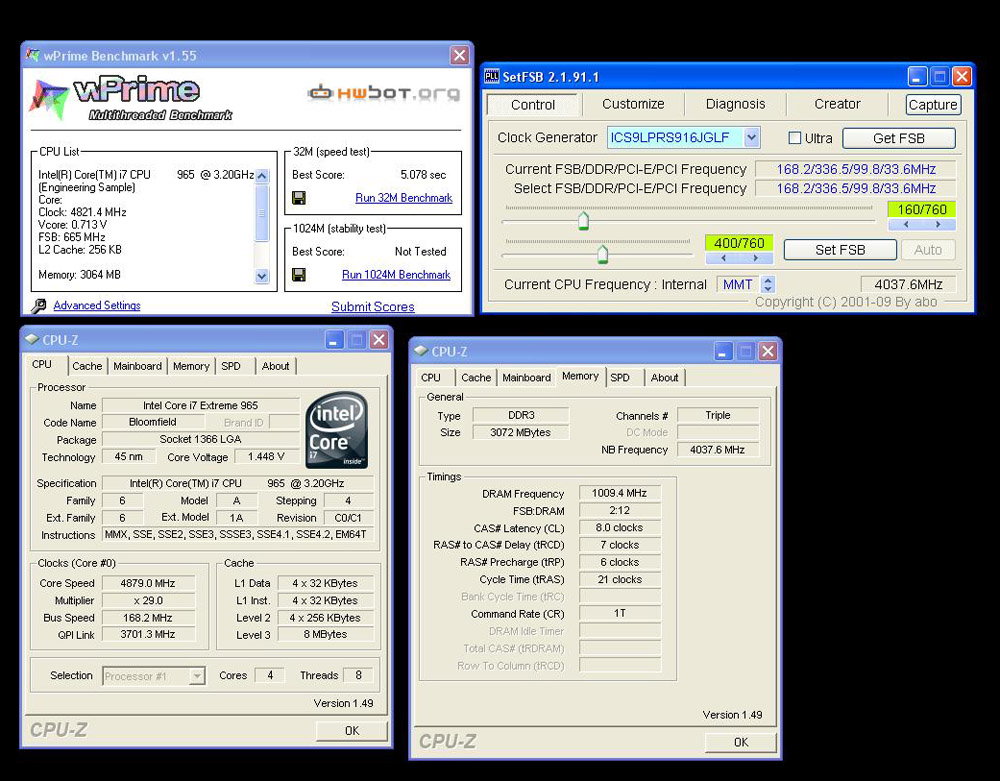The width and height of the screenshot is (1000, 781).
Task: Open Memory tab in left CPU-Z window
Action: tap(191, 366)
